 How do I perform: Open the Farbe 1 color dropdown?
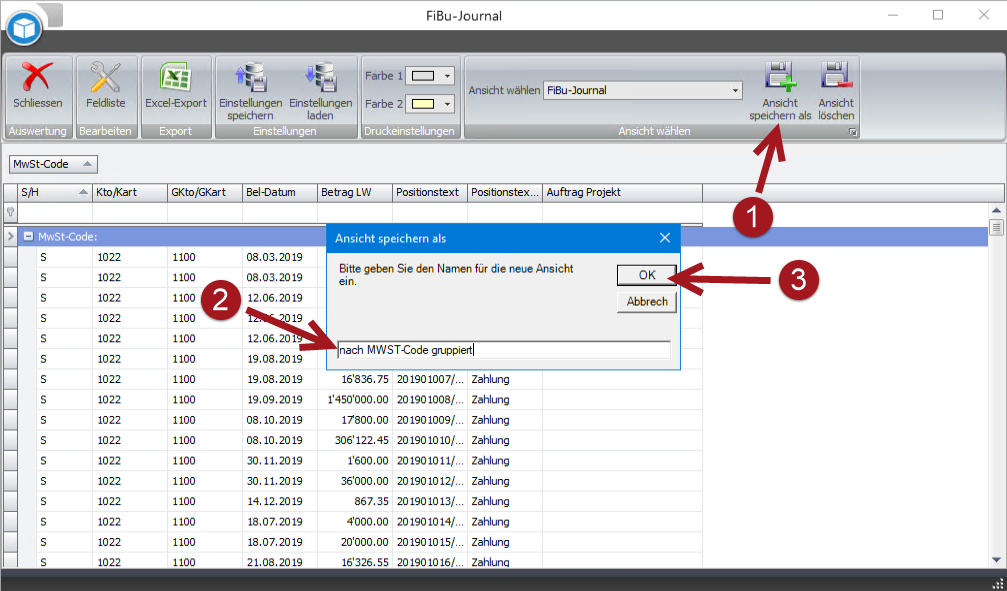(x=447, y=76)
